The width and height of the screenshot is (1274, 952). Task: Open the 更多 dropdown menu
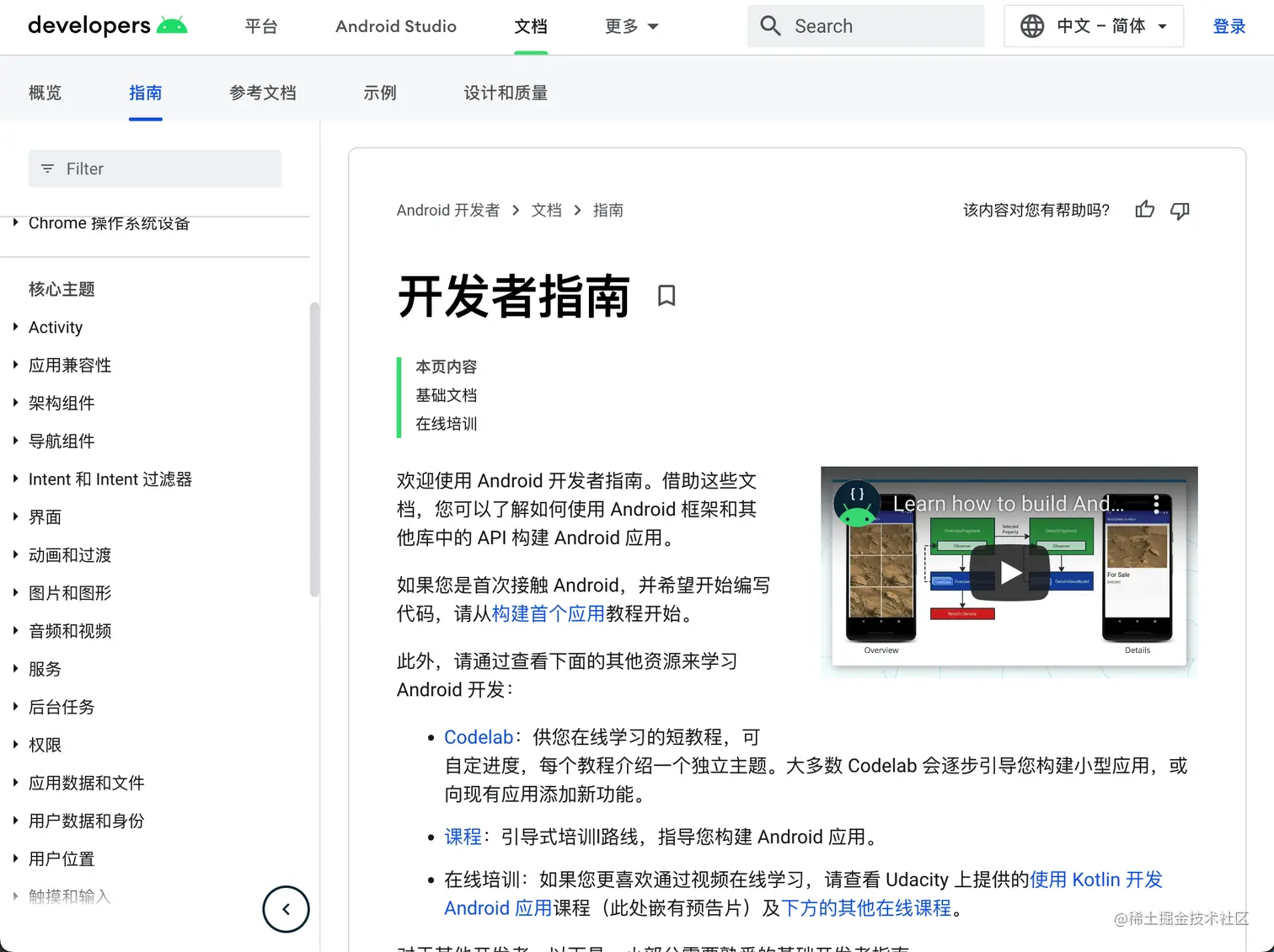click(632, 26)
